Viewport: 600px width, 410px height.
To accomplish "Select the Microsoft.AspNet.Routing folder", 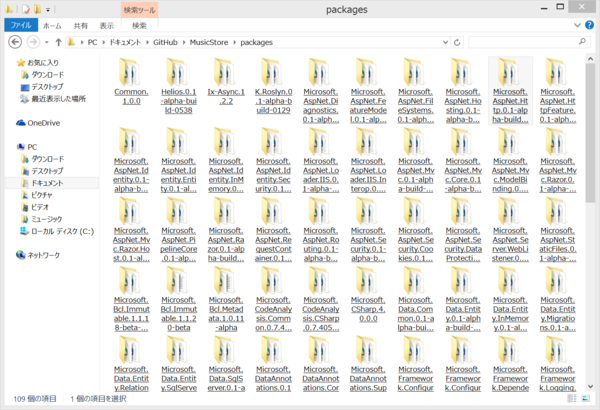I will click(x=321, y=230).
